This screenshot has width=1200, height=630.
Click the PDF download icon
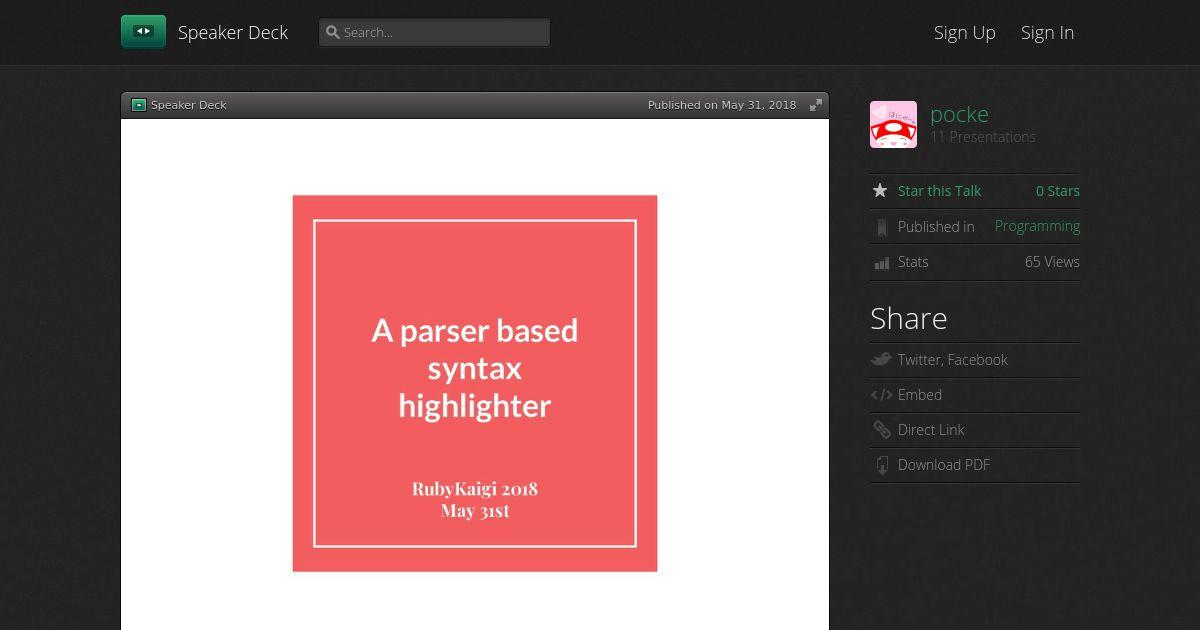(881, 465)
